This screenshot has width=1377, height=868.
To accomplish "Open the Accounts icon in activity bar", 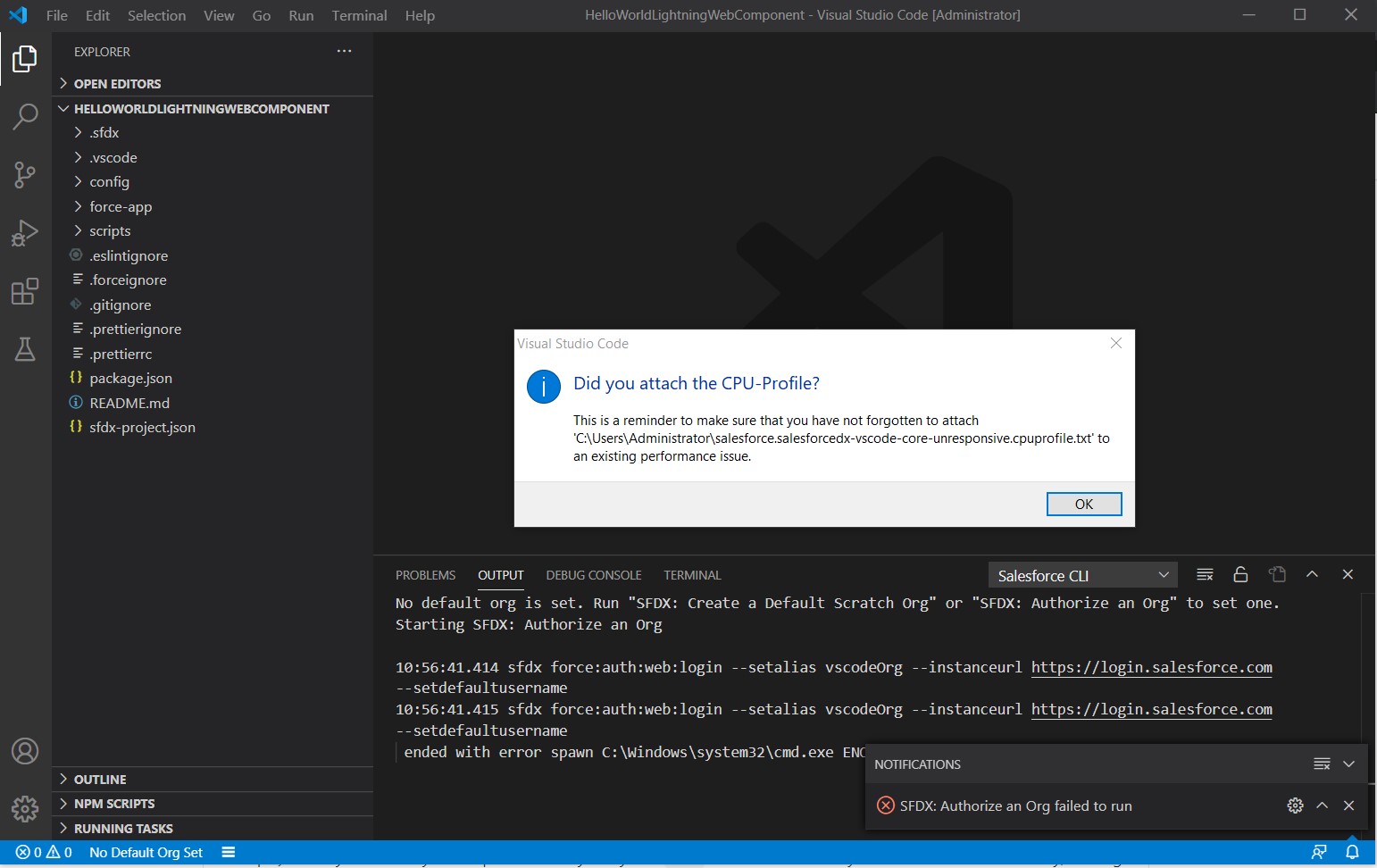I will coord(24,751).
